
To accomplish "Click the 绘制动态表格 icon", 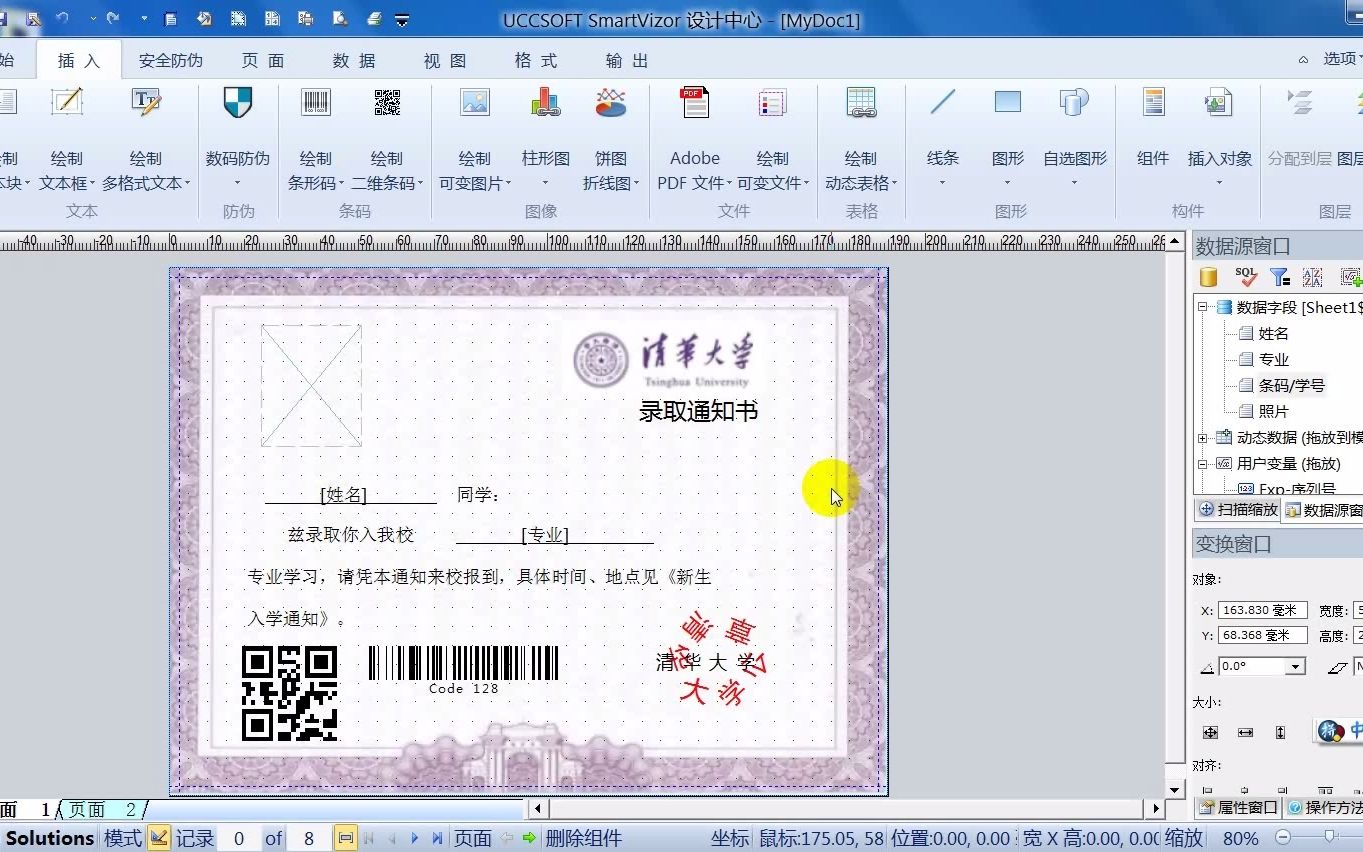I will click(x=861, y=102).
